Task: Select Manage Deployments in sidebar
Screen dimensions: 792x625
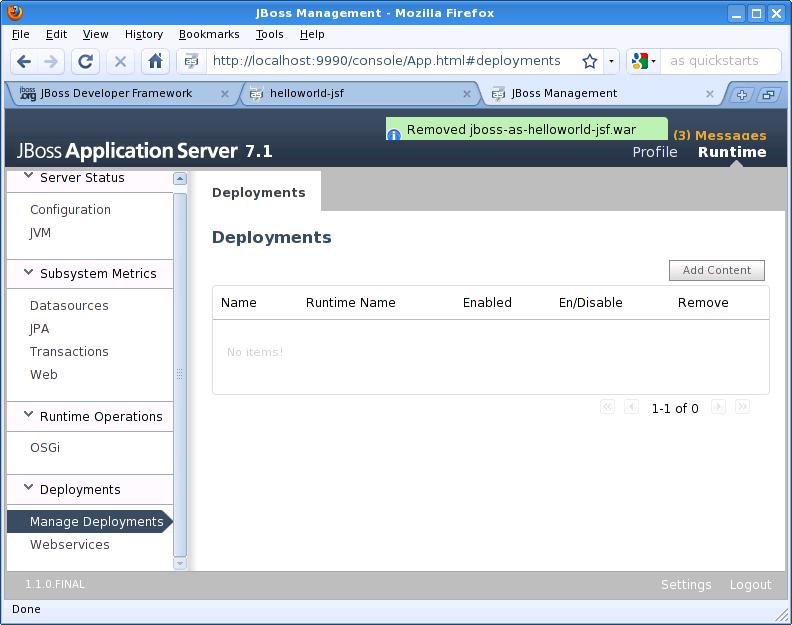Action: click(90, 521)
